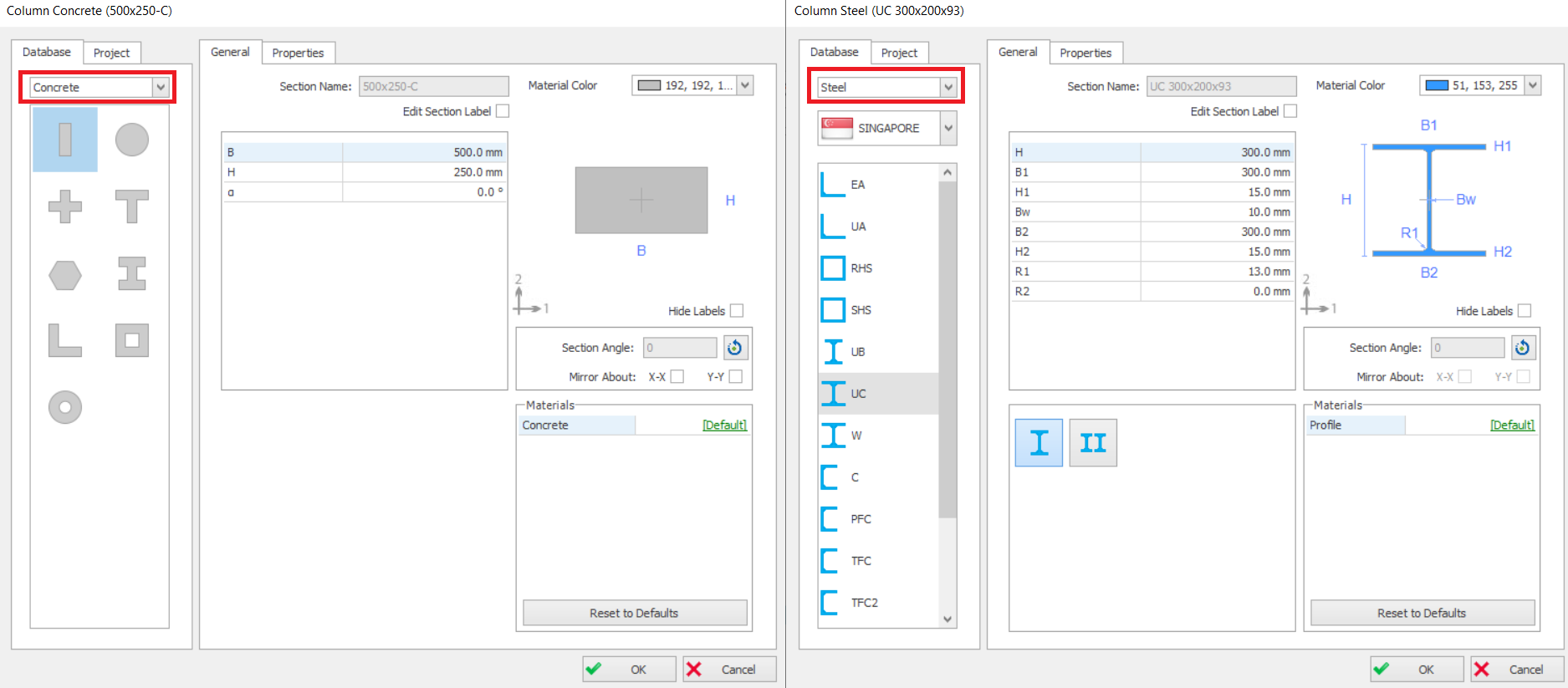Click Reset to Defaults in steel dialog
The image size is (1568, 688).
[x=1422, y=613]
